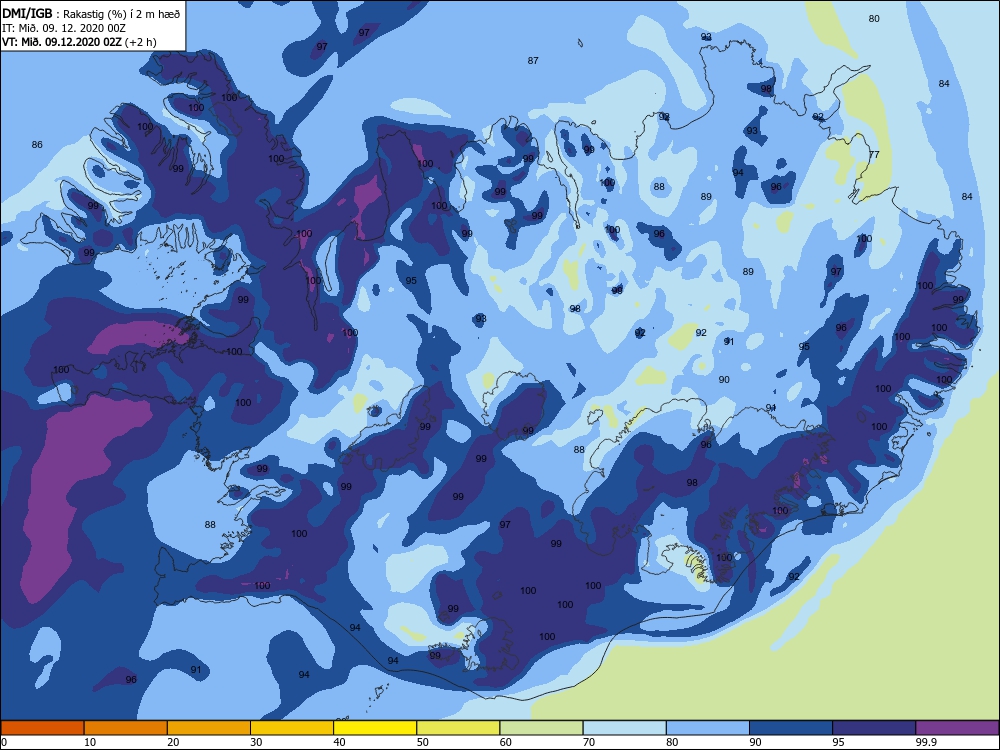The height and width of the screenshot is (750, 1000).
Task: Click the '30' legend tick label
Action: [x=256, y=742]
